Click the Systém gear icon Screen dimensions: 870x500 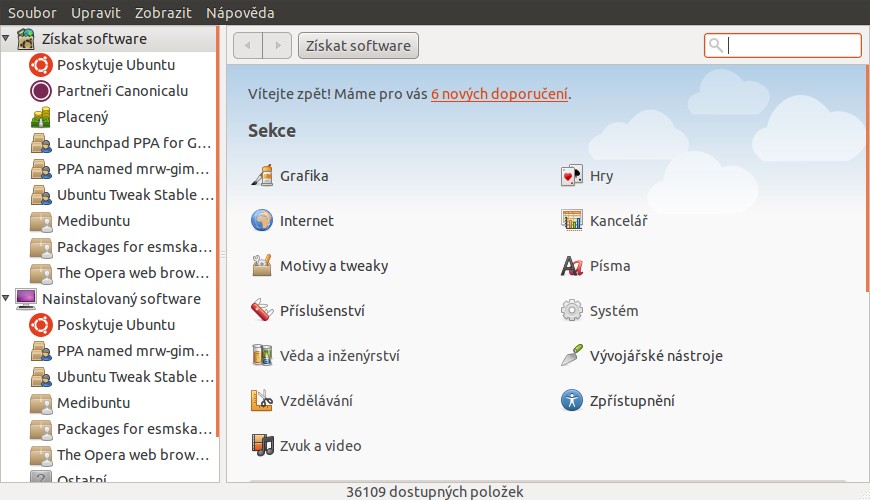(x=572, y=311)
